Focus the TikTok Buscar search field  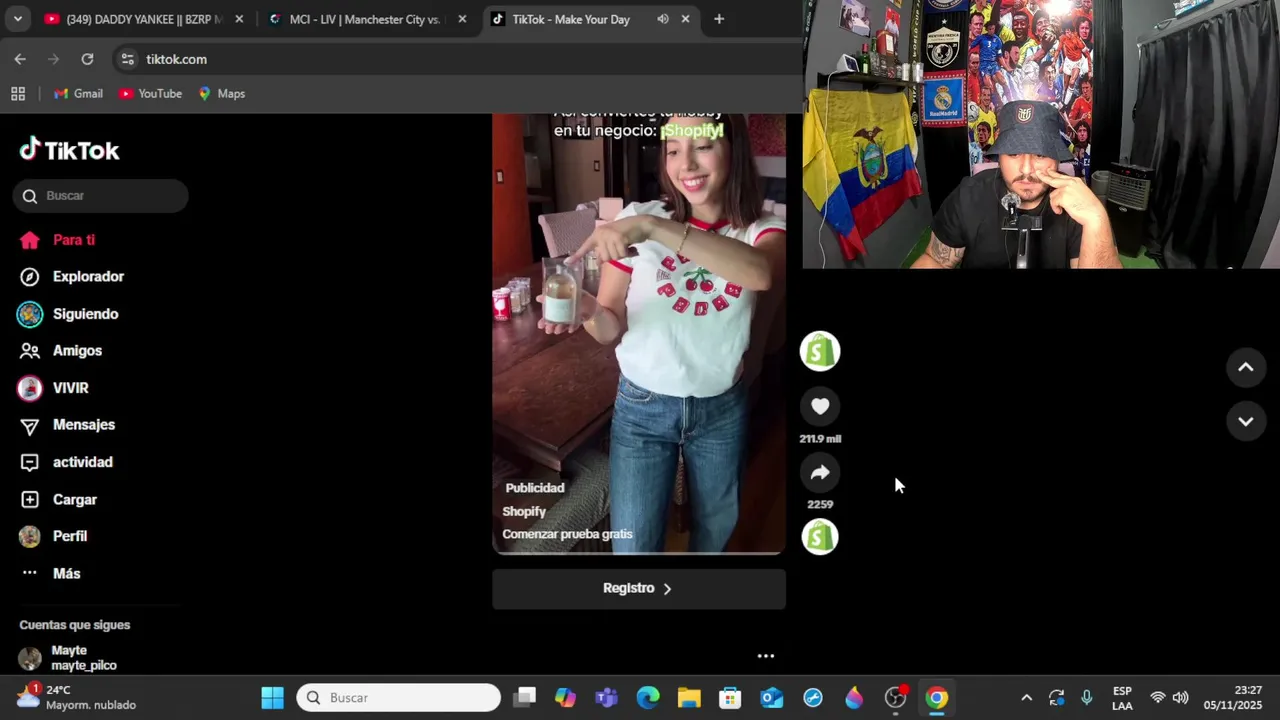pyautogui.click(x=100, y=196)
